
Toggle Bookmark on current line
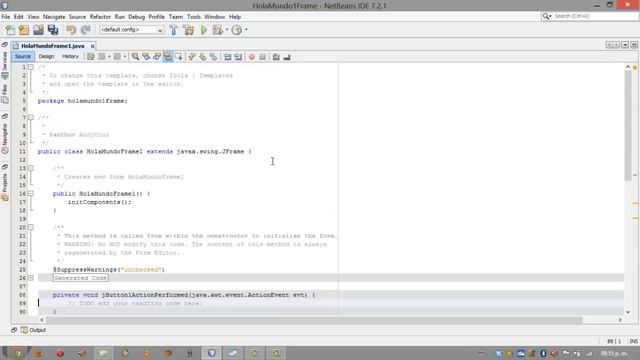[x=213, y=57]
